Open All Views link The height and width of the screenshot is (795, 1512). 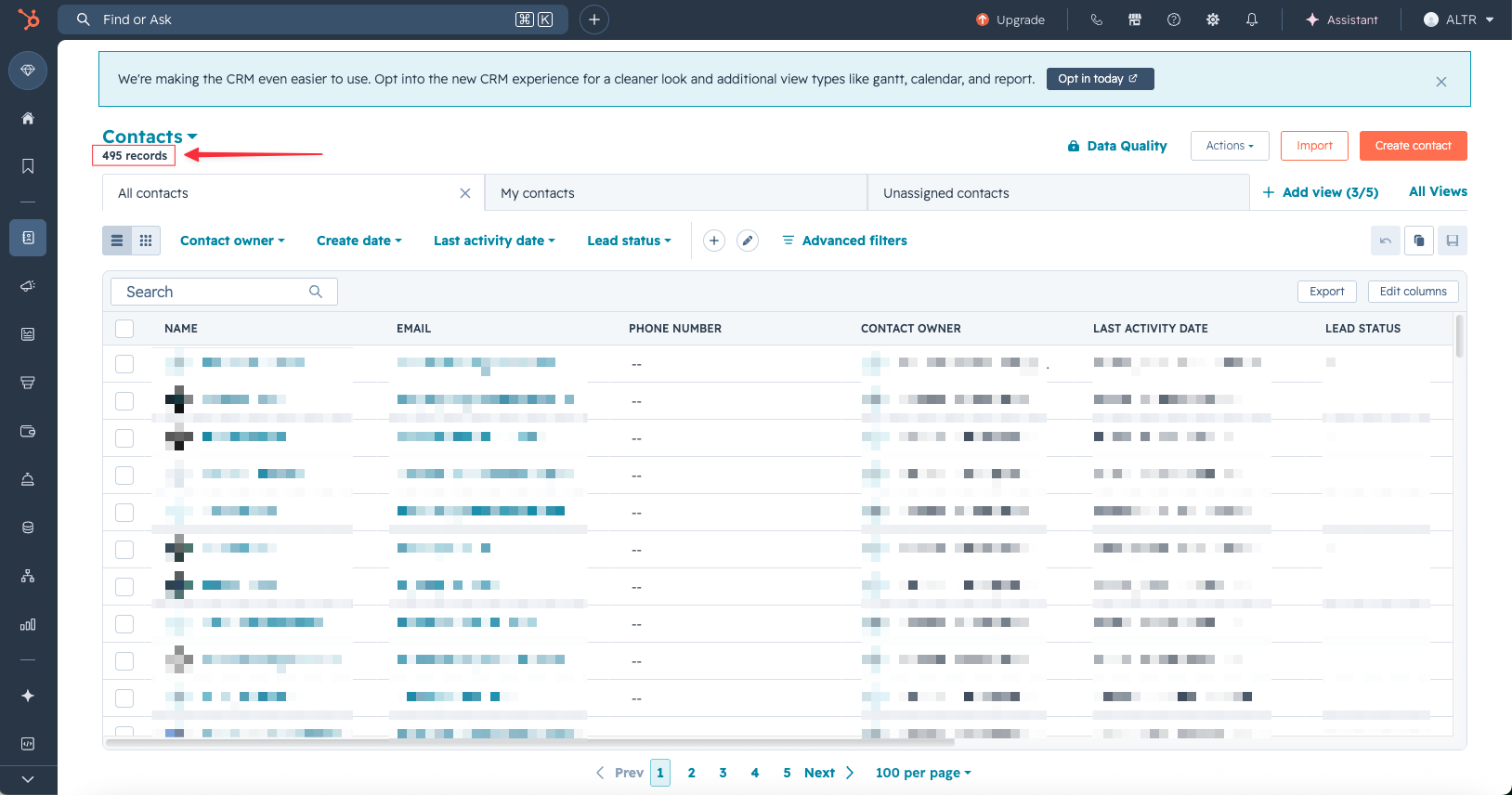(x=1438, y=191)
